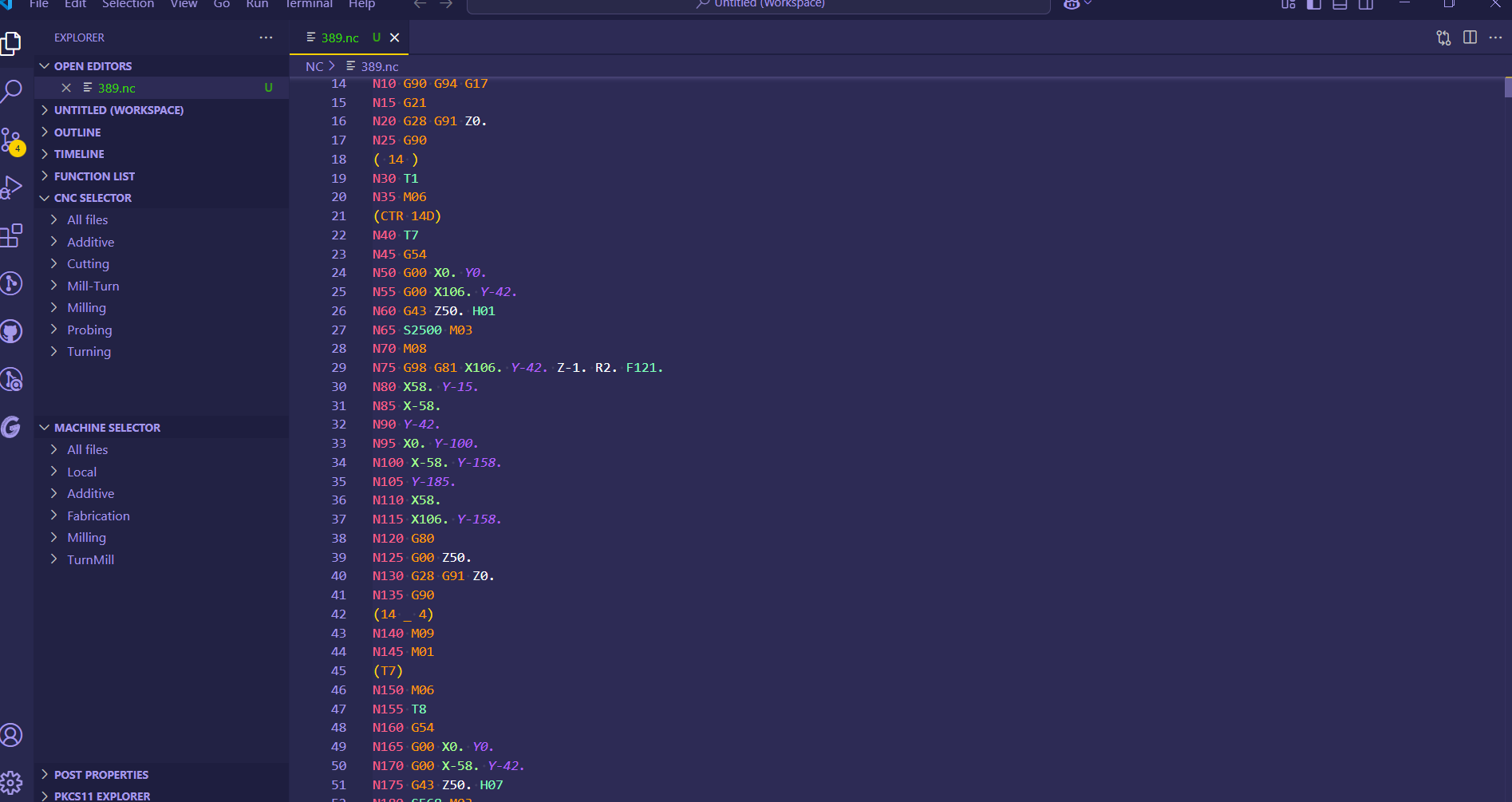Toggle the panel layout button
The width and height of the screenshot is (1512, 802).
point(1340,4)
